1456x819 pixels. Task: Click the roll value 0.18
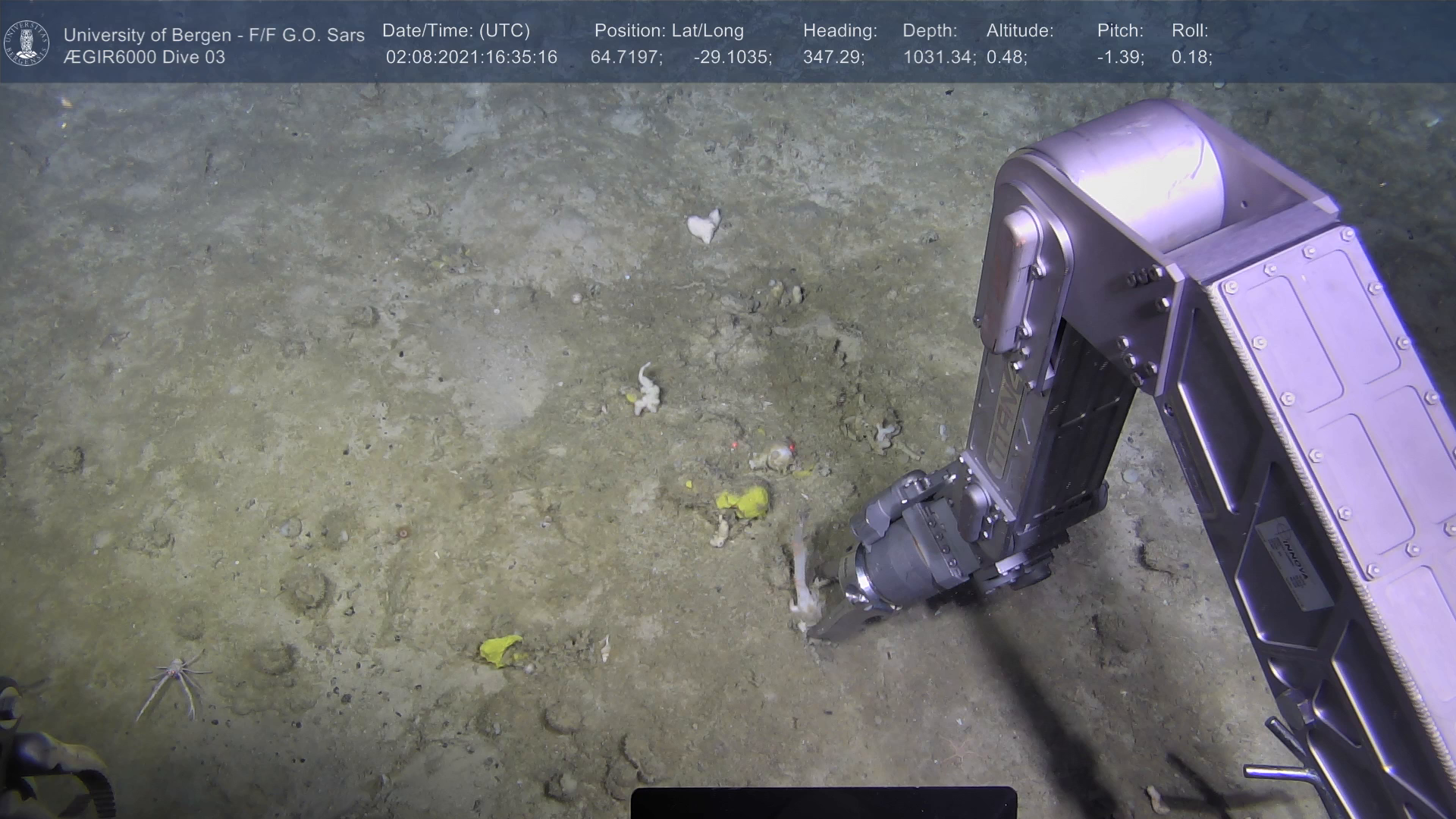click(1191, 58)
